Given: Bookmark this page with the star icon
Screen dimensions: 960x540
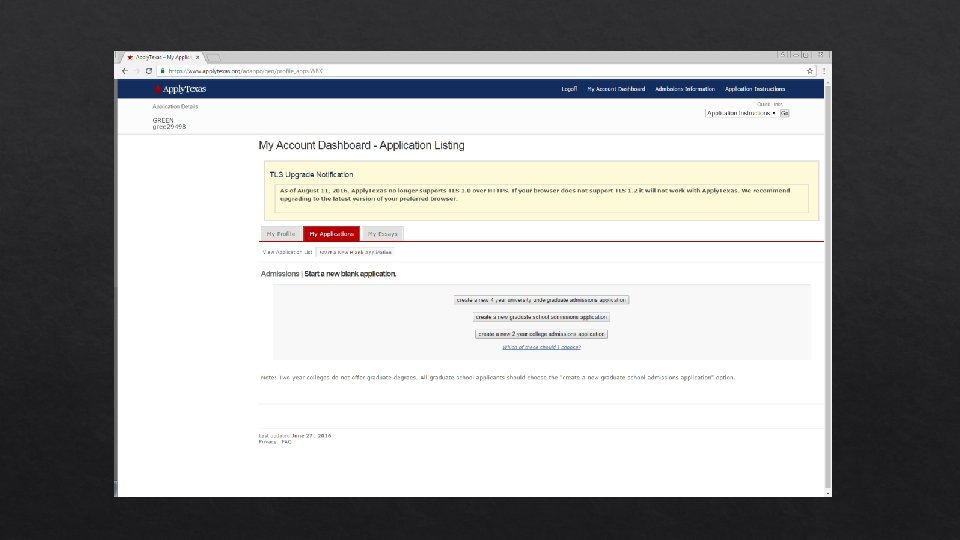Looking at the screenshot, I should click(x=810, y=71).
